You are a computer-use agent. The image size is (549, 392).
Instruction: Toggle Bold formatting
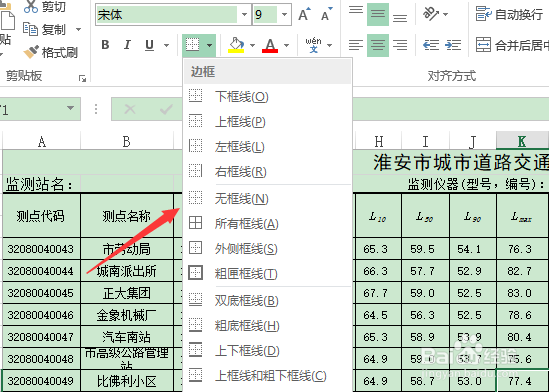tap(105, 45)
